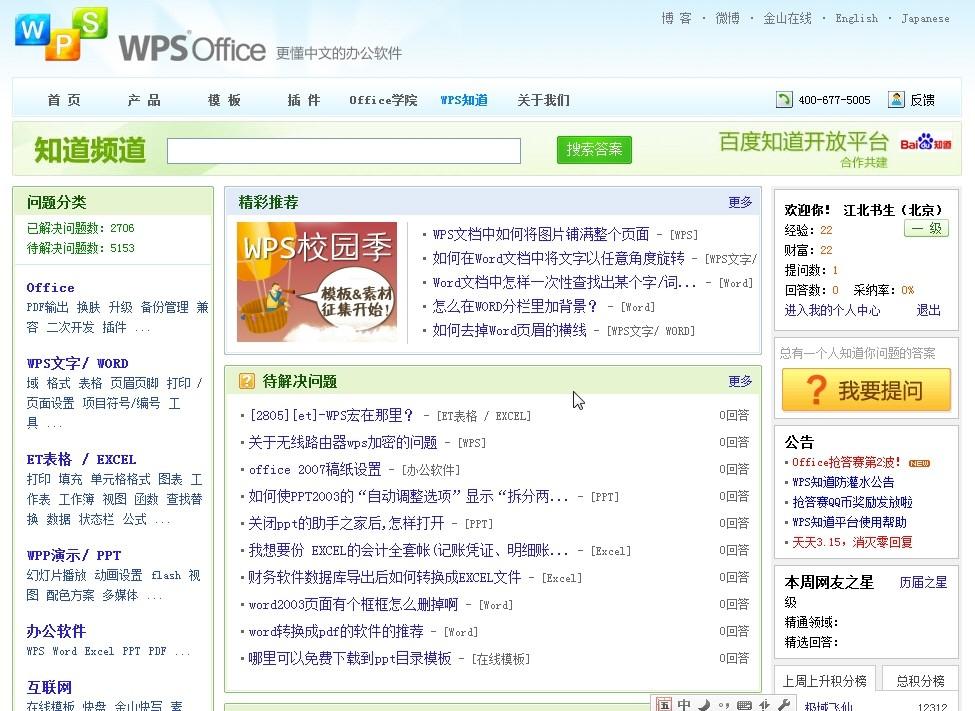The height and width of the screenshot is (711, 975).
Task: Open announcement 天天3.15，消灭零回复
Action: pos(852,542)
